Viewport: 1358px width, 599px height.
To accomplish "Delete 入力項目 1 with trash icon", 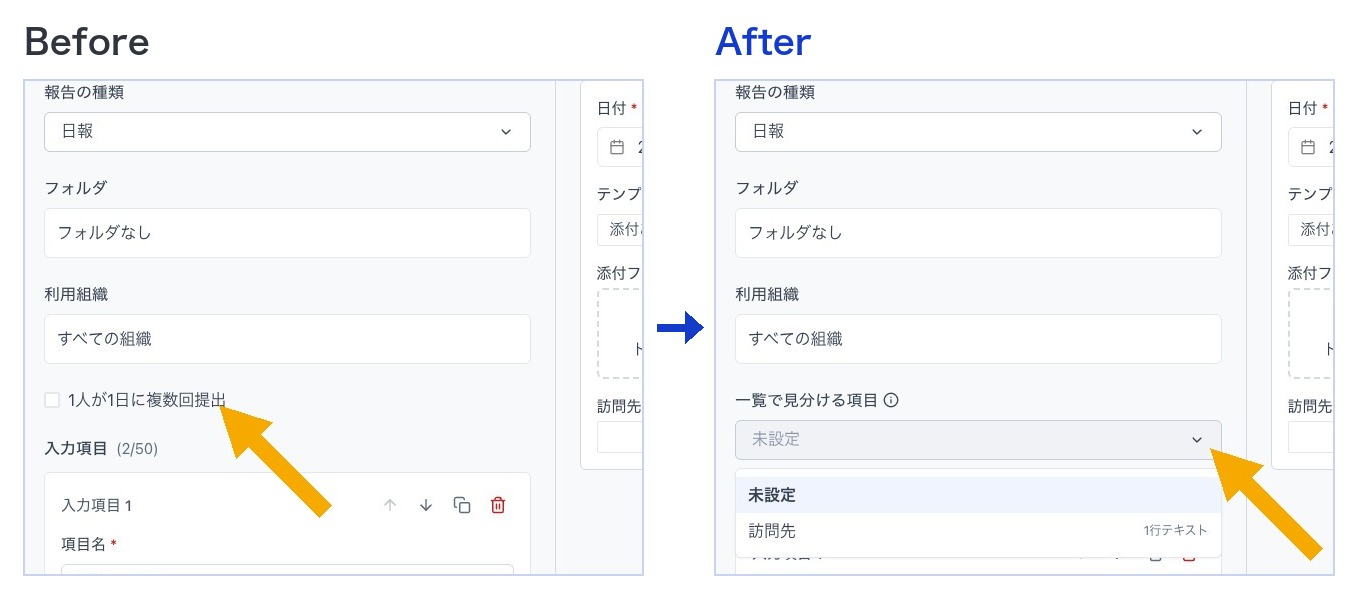I will tap(498, 505).
